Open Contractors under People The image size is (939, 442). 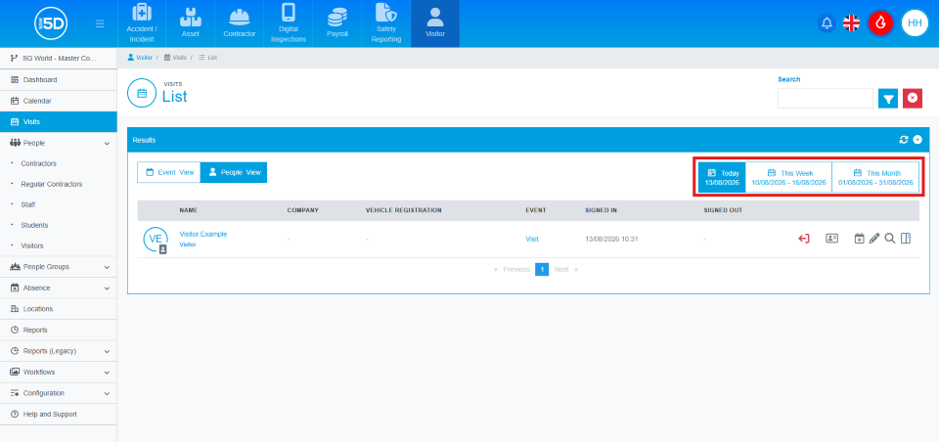pos(38,164)
